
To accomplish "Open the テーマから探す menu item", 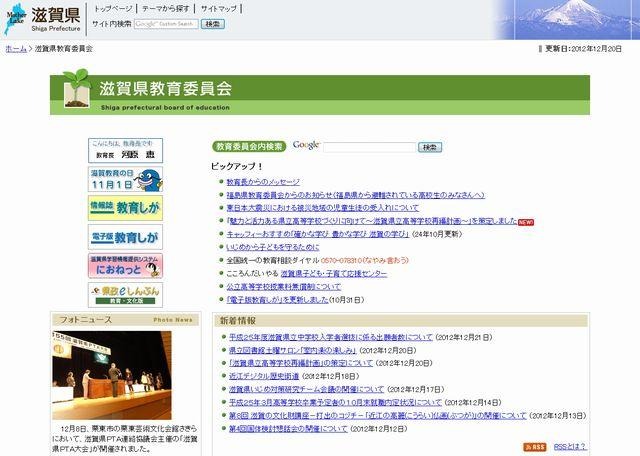I will tap(166, 9).
